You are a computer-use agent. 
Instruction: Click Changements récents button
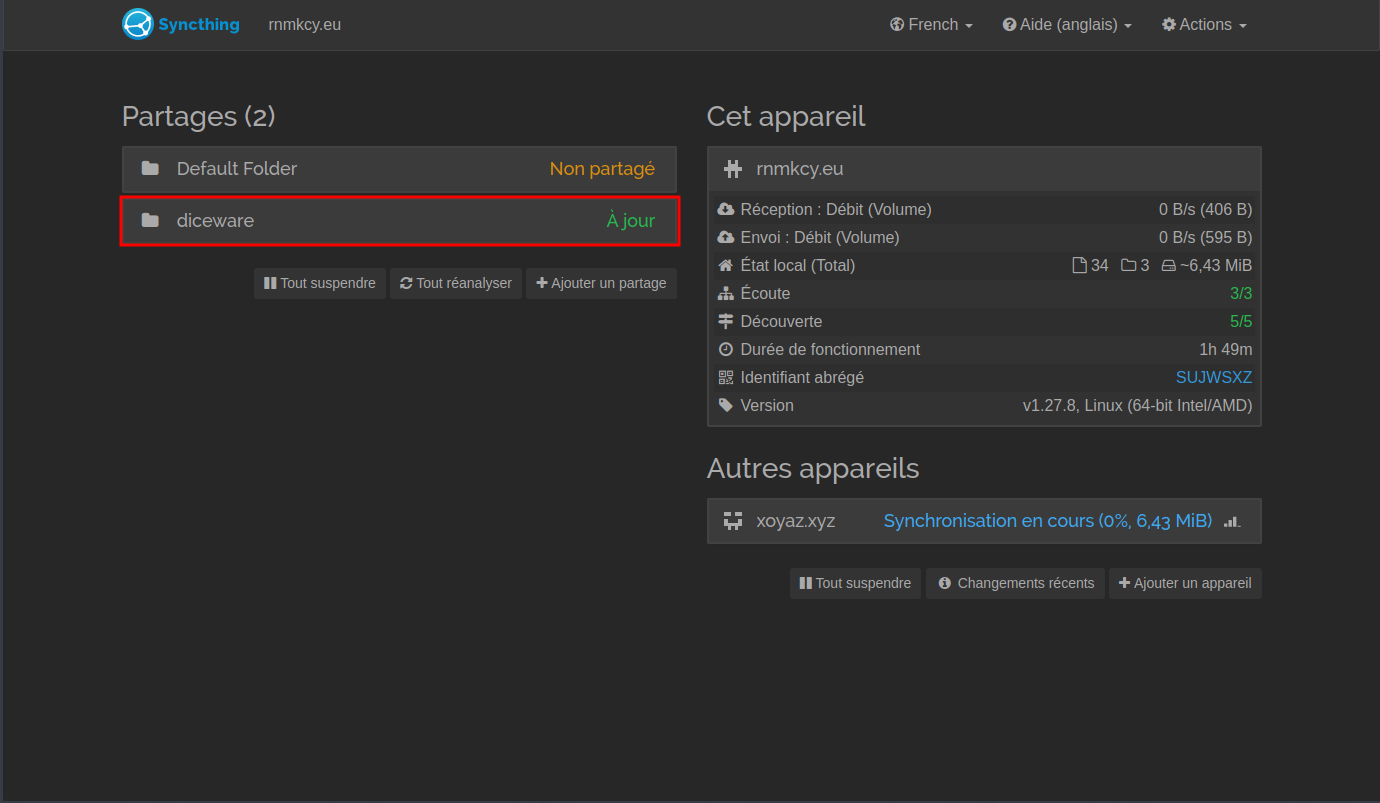pyautogui.click(x=1015, y=583)
